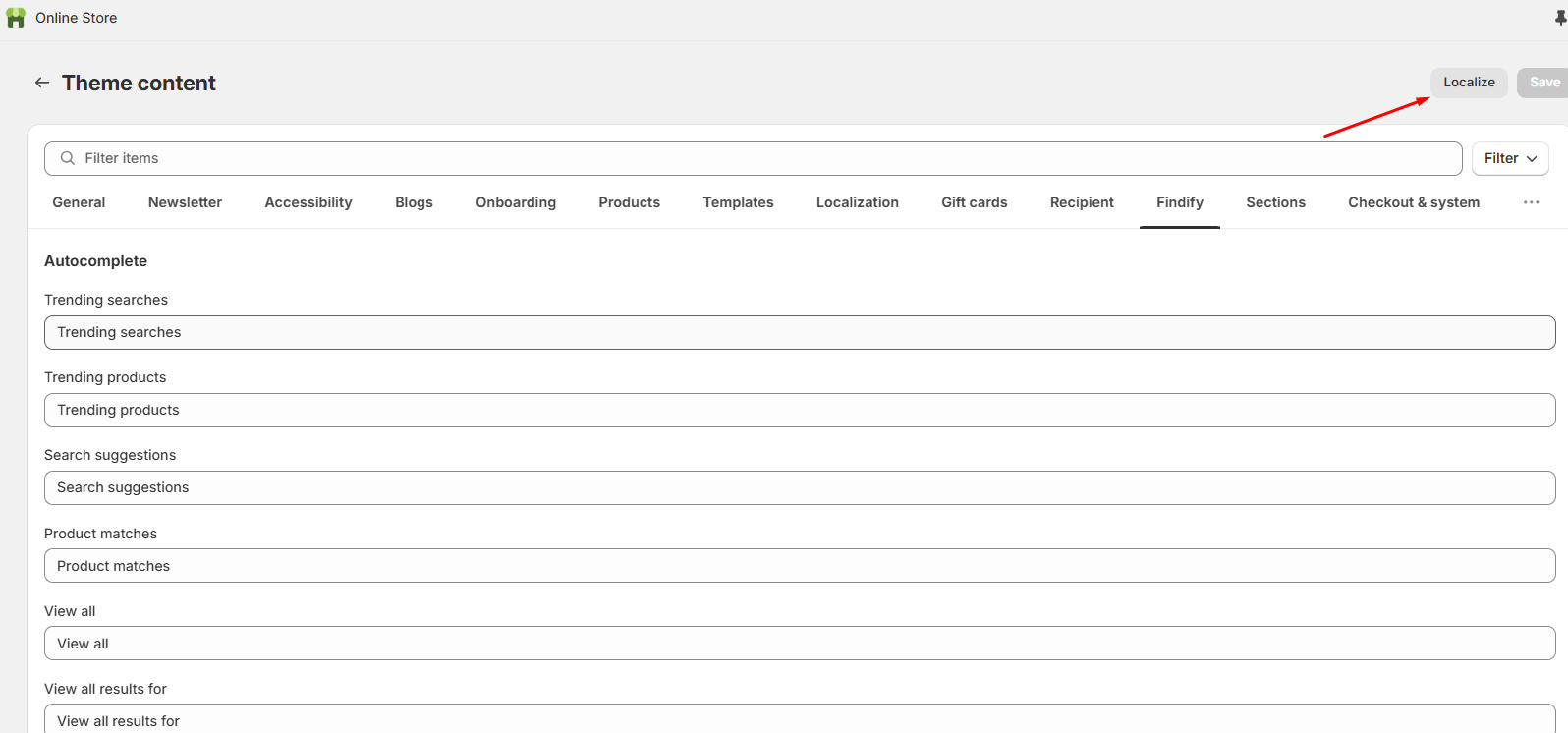Click the Search suggestions field label
Screen dimensions: 1568x733
110,455
